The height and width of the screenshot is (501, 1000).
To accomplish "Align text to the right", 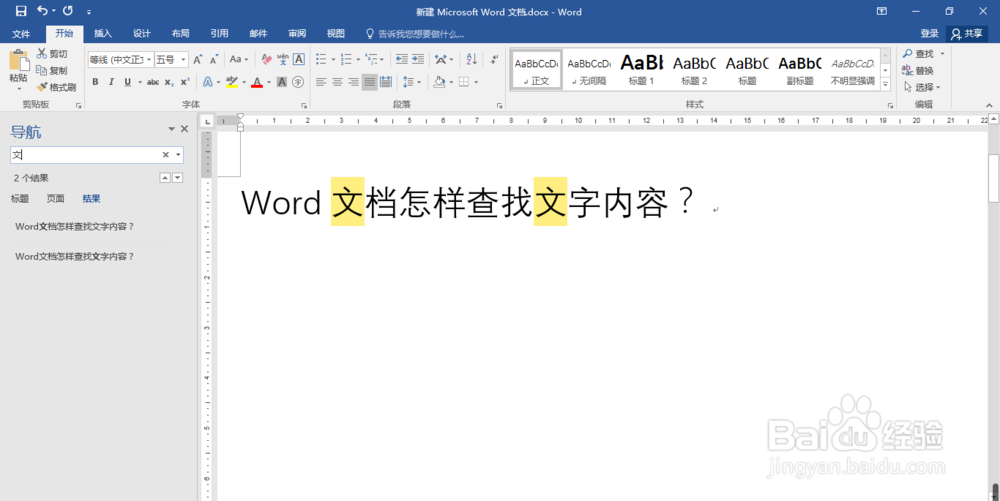I will tap(353, 82).
